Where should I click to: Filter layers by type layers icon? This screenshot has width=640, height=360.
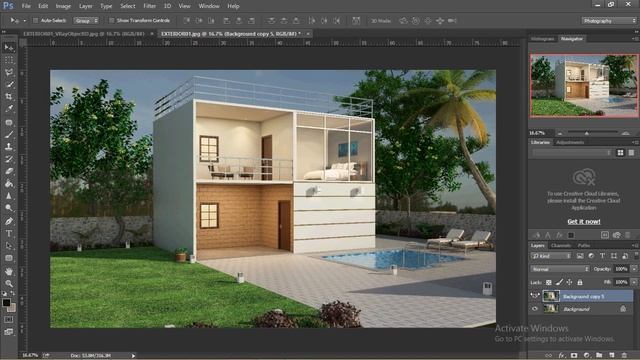coord(602,256)
